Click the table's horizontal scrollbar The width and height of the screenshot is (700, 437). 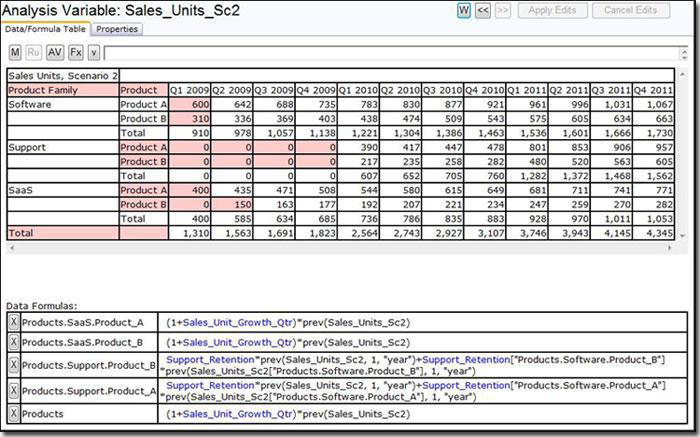340,247
